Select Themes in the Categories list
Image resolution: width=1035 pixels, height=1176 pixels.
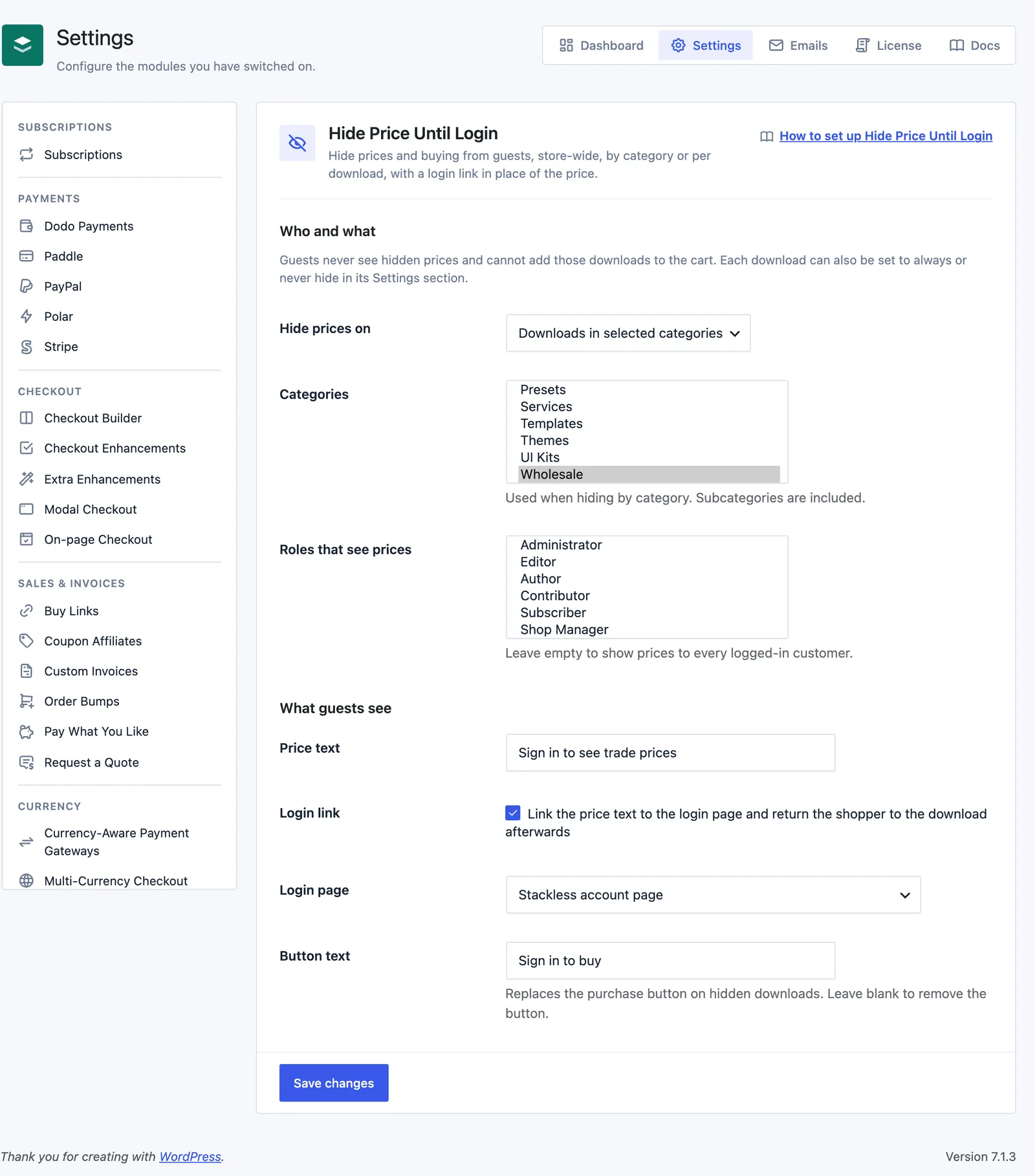point(649,441)
